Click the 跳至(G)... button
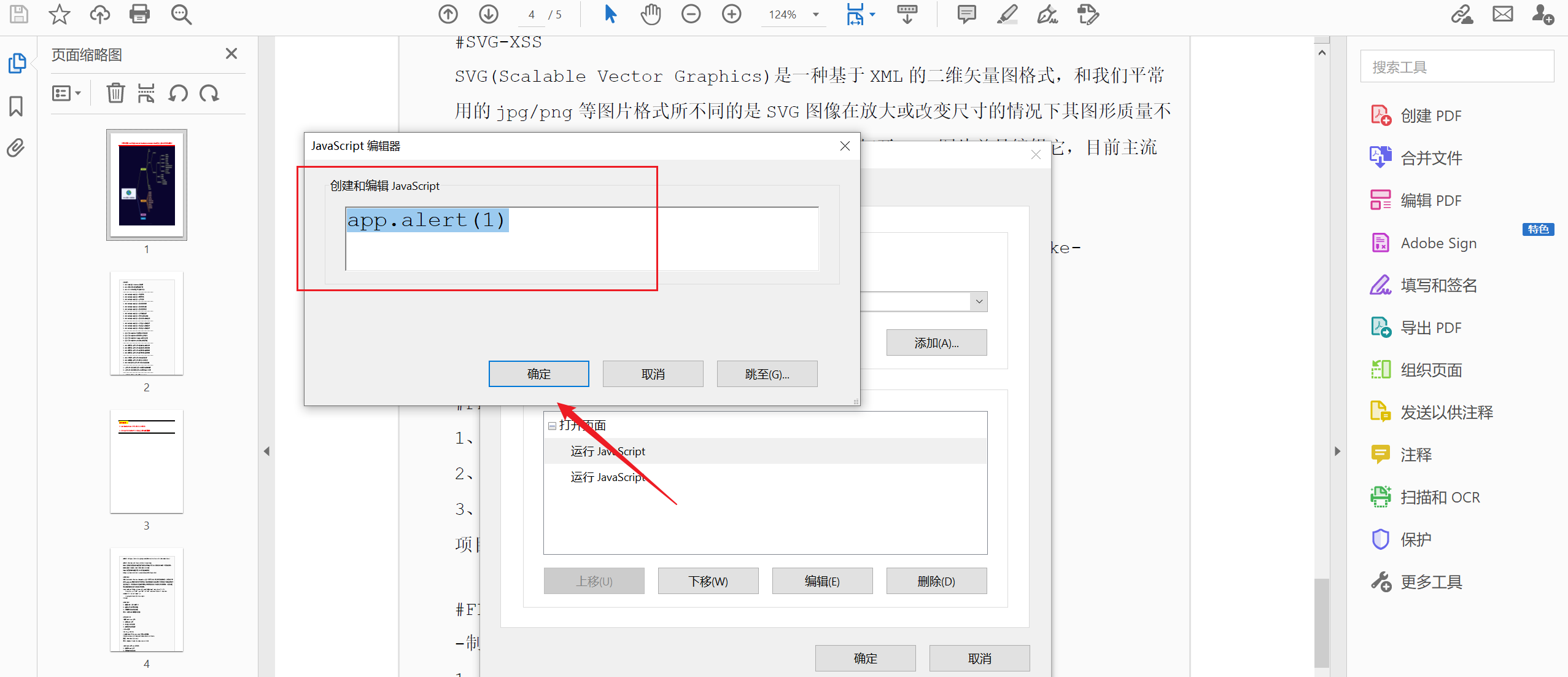1568x677 pixels. coord(767,374)
